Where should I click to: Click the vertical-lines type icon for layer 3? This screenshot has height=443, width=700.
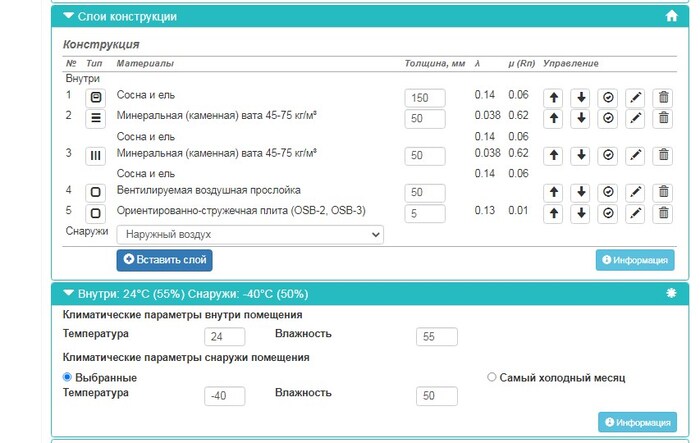96,156
